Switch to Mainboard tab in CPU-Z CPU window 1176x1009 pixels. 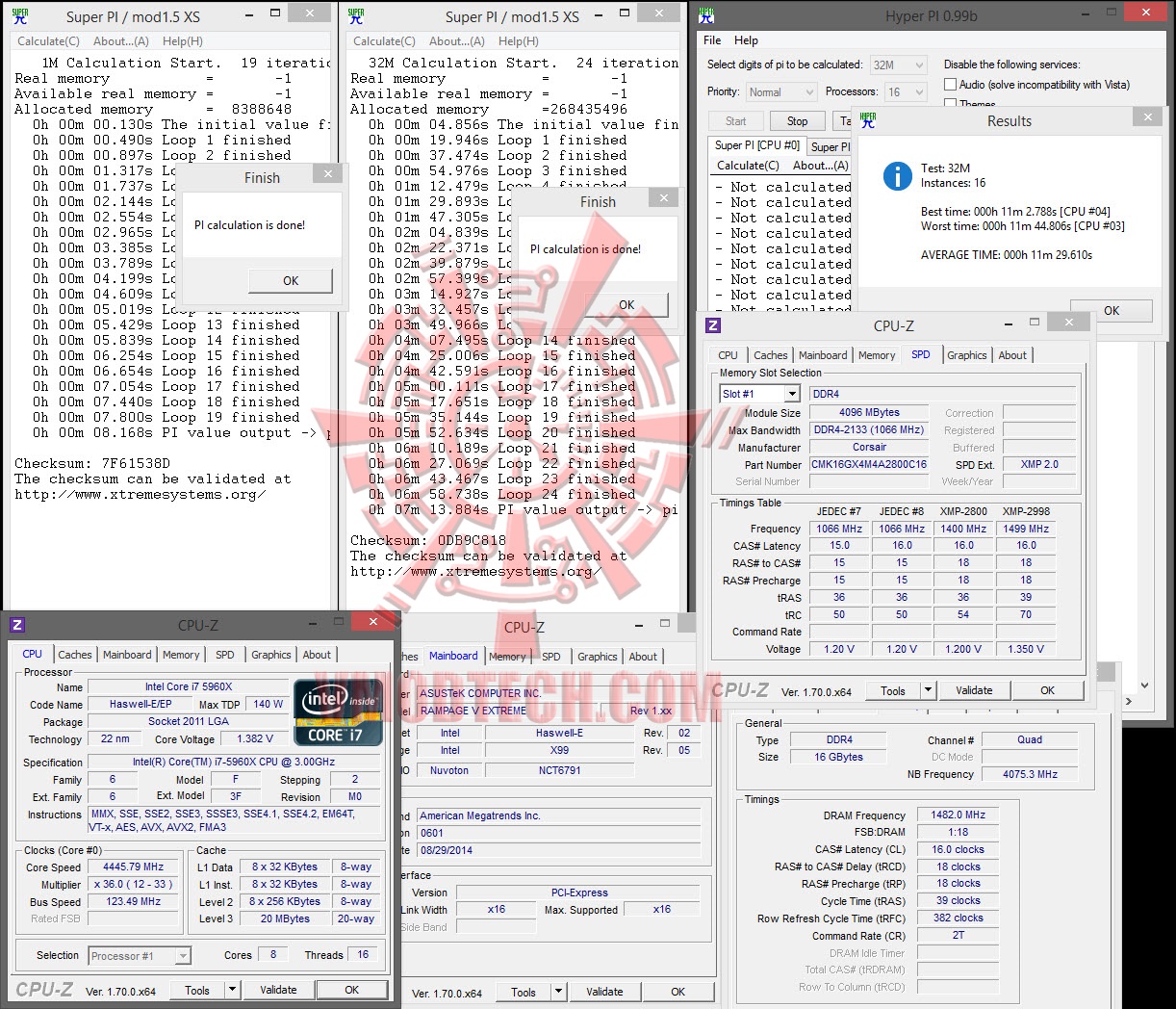[x=127, y=655]
